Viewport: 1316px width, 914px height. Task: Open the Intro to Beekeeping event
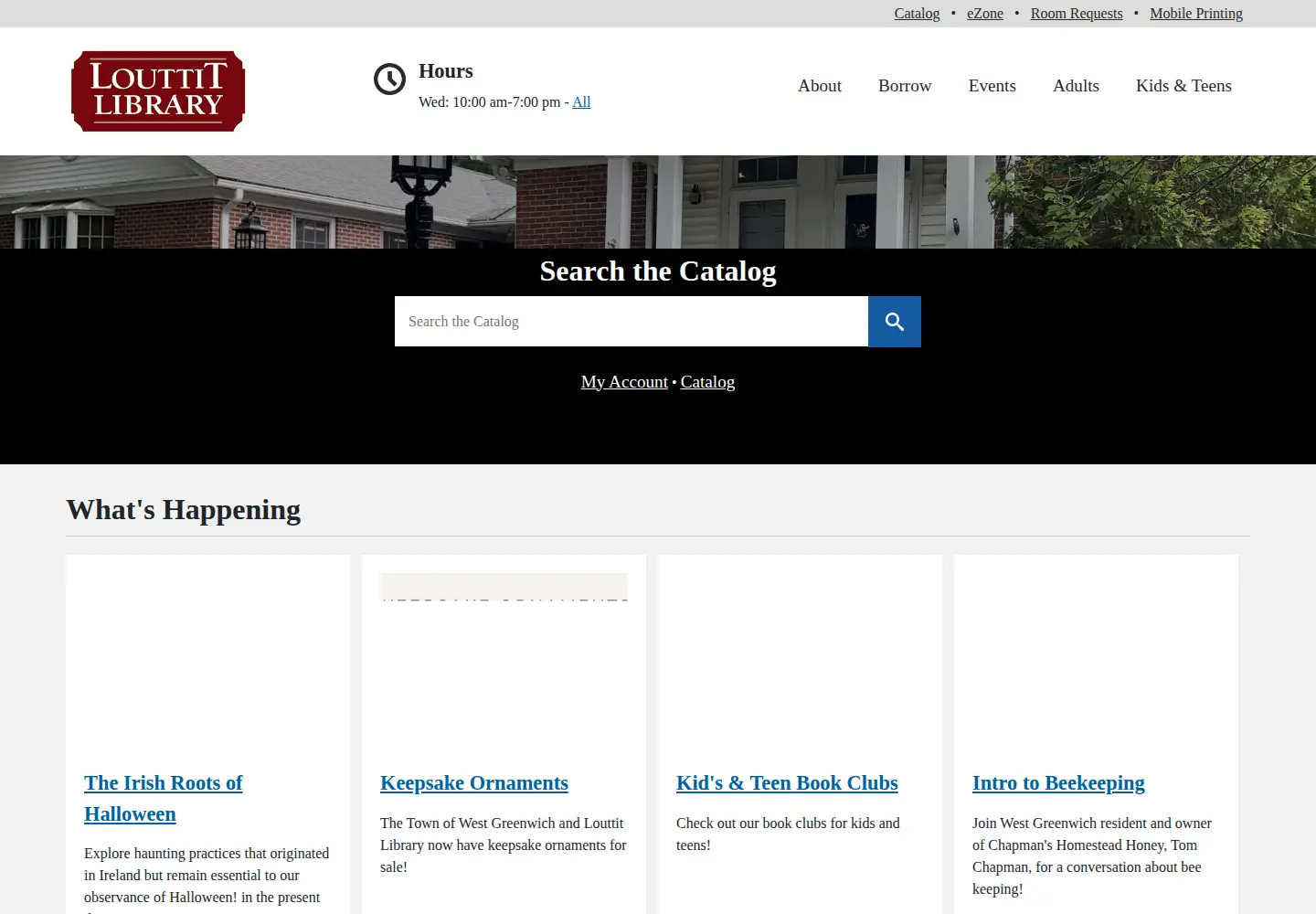tap(1058, 783)
